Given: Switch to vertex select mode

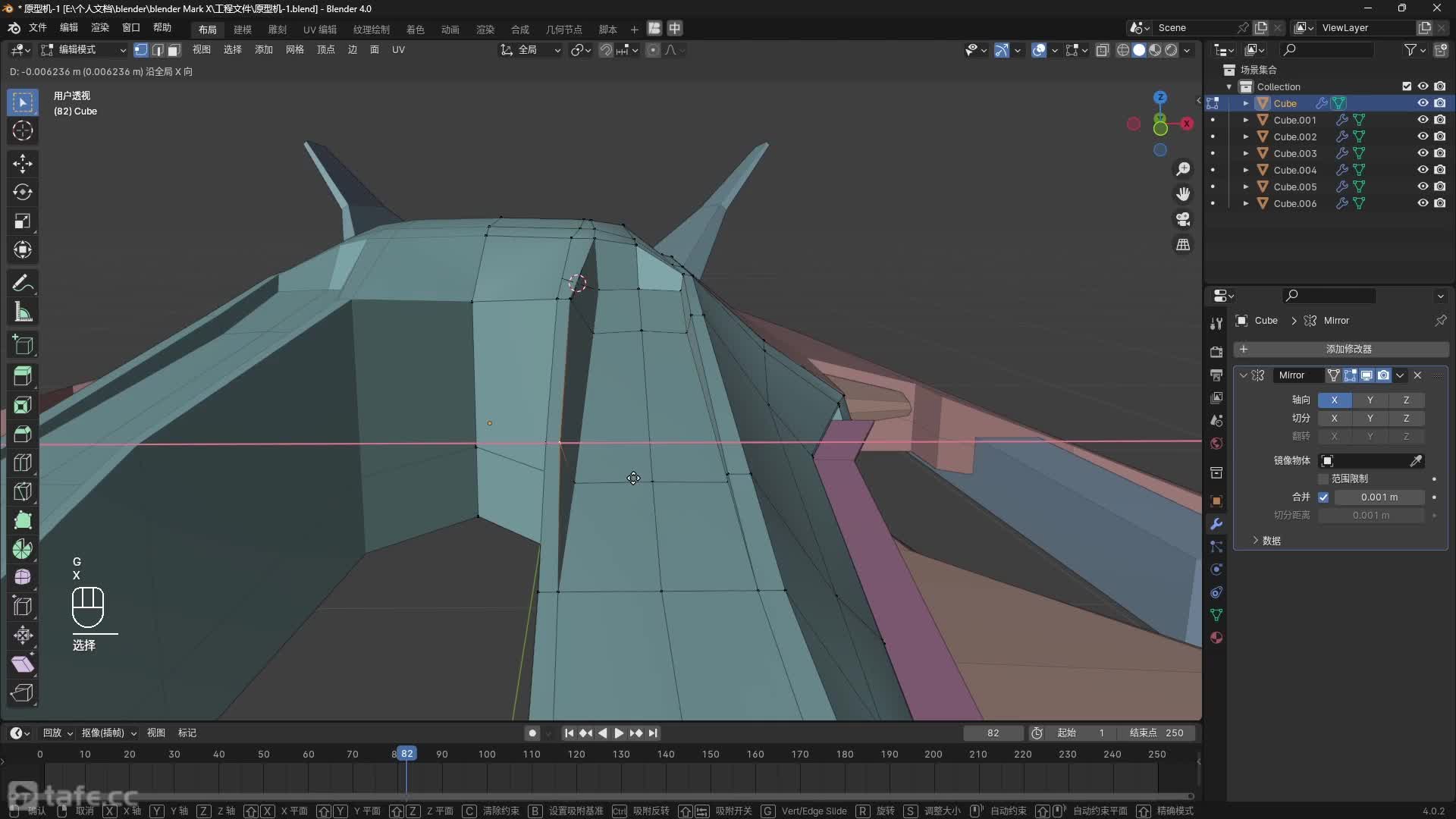Looking at the screenshot, I should tap(141, 50).
